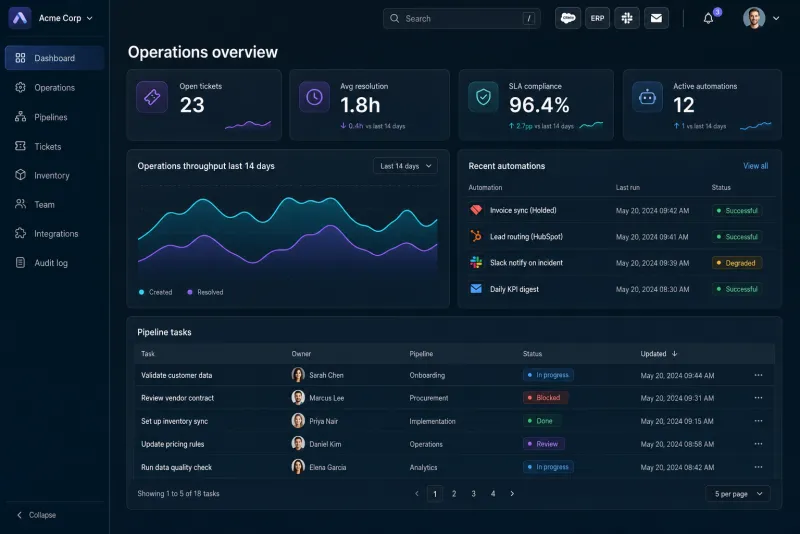Open more options for Review vendor contract
Viewport: 800px width, 534px height.
[x=758, y=398]
